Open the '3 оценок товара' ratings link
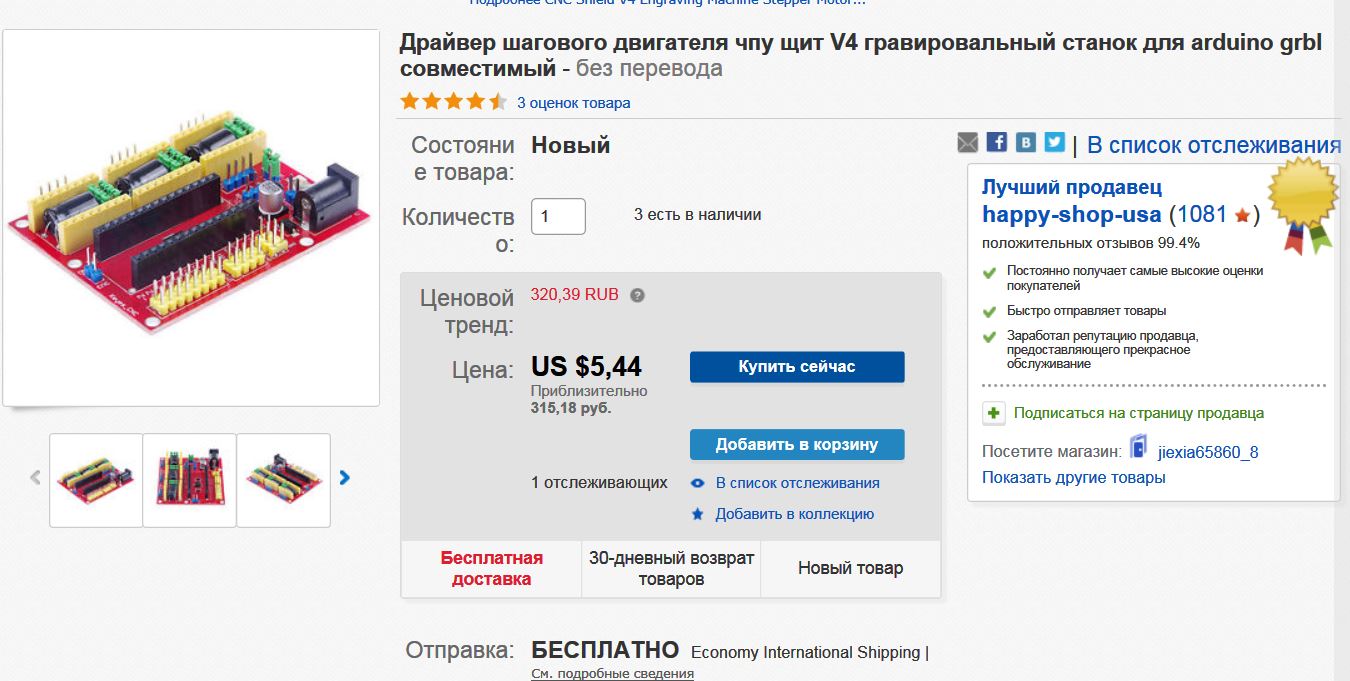The image size is (1350, 681). tap(573, 103)
